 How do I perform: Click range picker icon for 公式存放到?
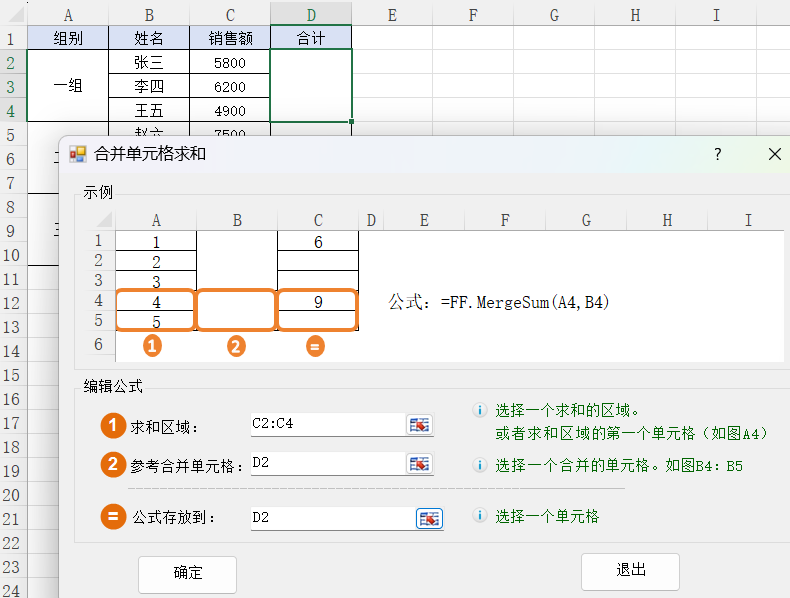[429, 518]
